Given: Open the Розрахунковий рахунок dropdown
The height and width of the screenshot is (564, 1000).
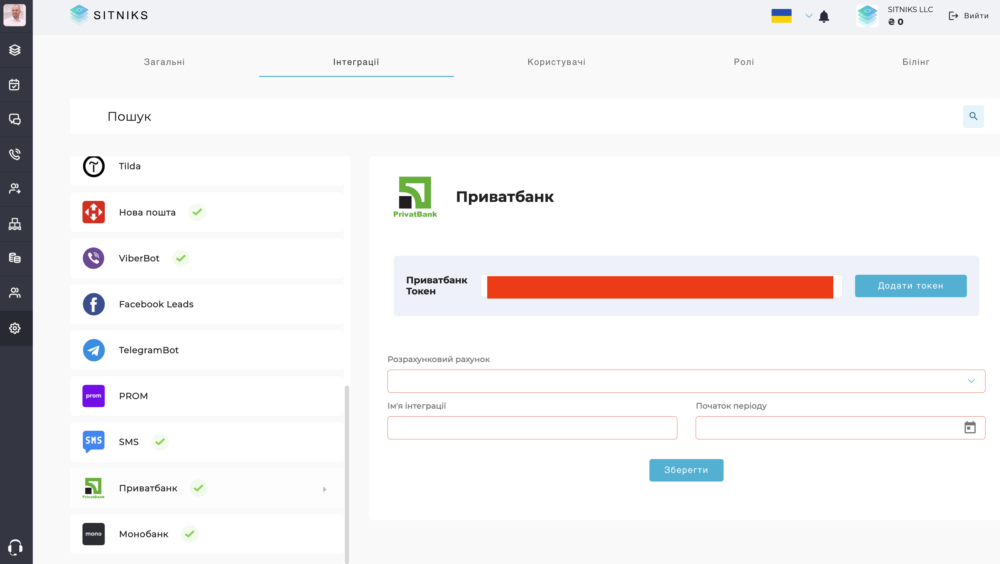Looking at the screenshot, I should (x=686, y=381).
